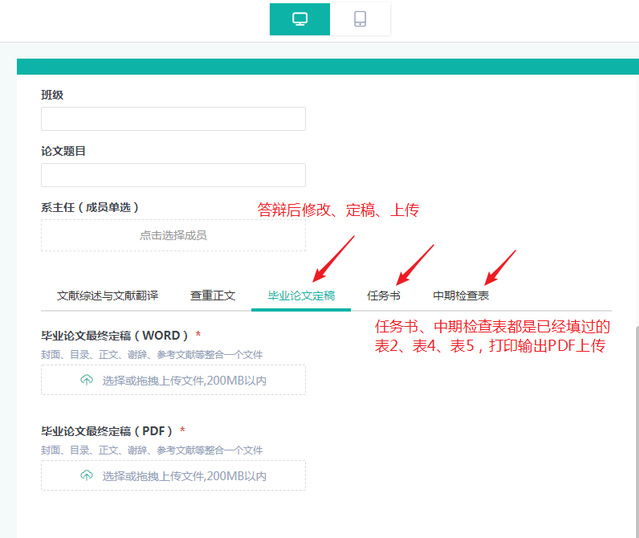Image resolution: width=639 pixels, height=538 pixels.
Task: Go to the 任务书 tab
Action: (x=384, y=296)
